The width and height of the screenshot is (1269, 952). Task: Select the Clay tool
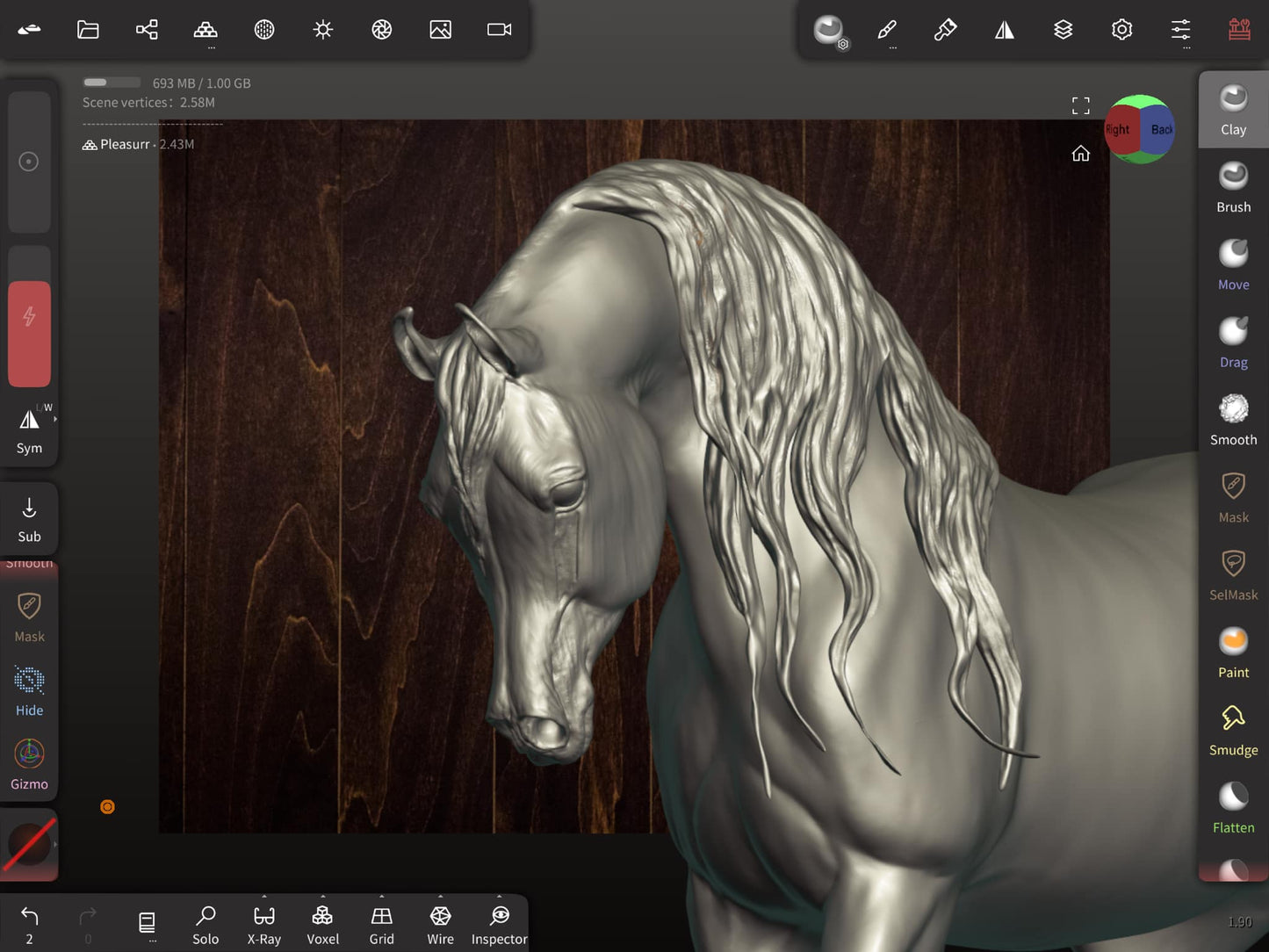click(1234, 110)
